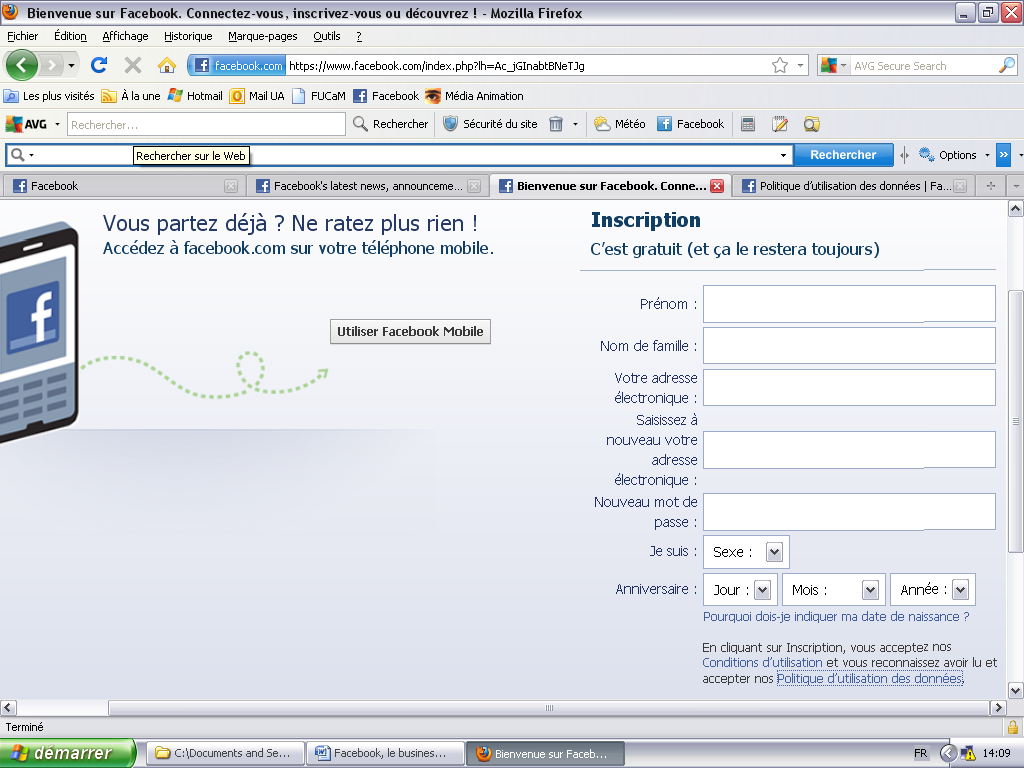Click the AVG toolbar Rechercher magnifier button
Viewport: 1024px width, 768px height.
pyautogui.click(x=391, y=124)
